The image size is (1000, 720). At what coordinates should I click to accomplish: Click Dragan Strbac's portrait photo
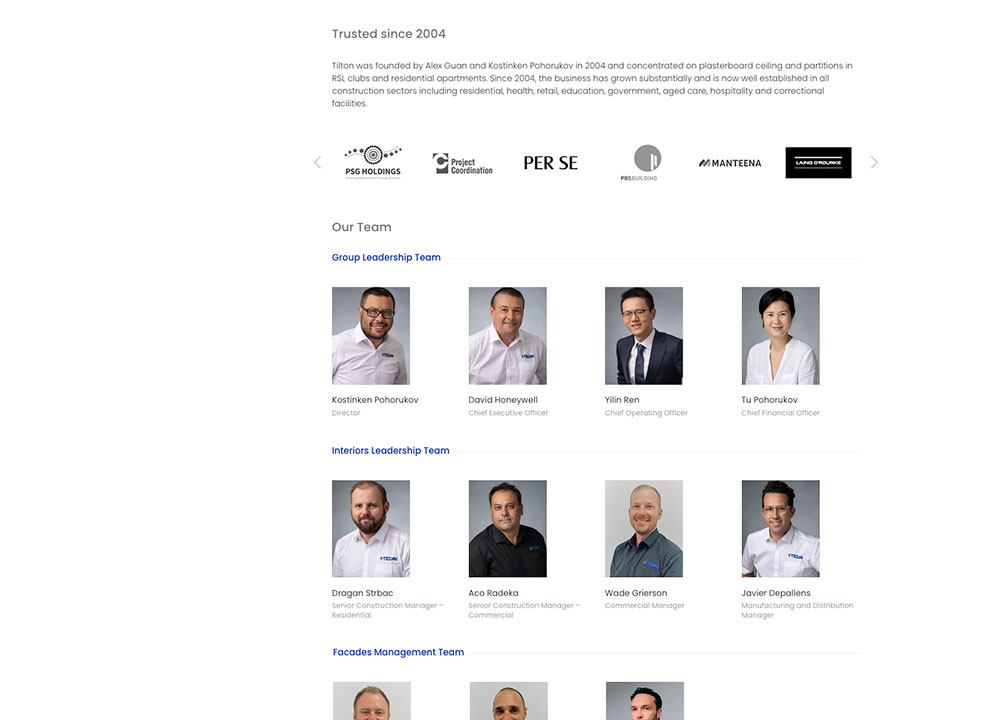point(371,529)
